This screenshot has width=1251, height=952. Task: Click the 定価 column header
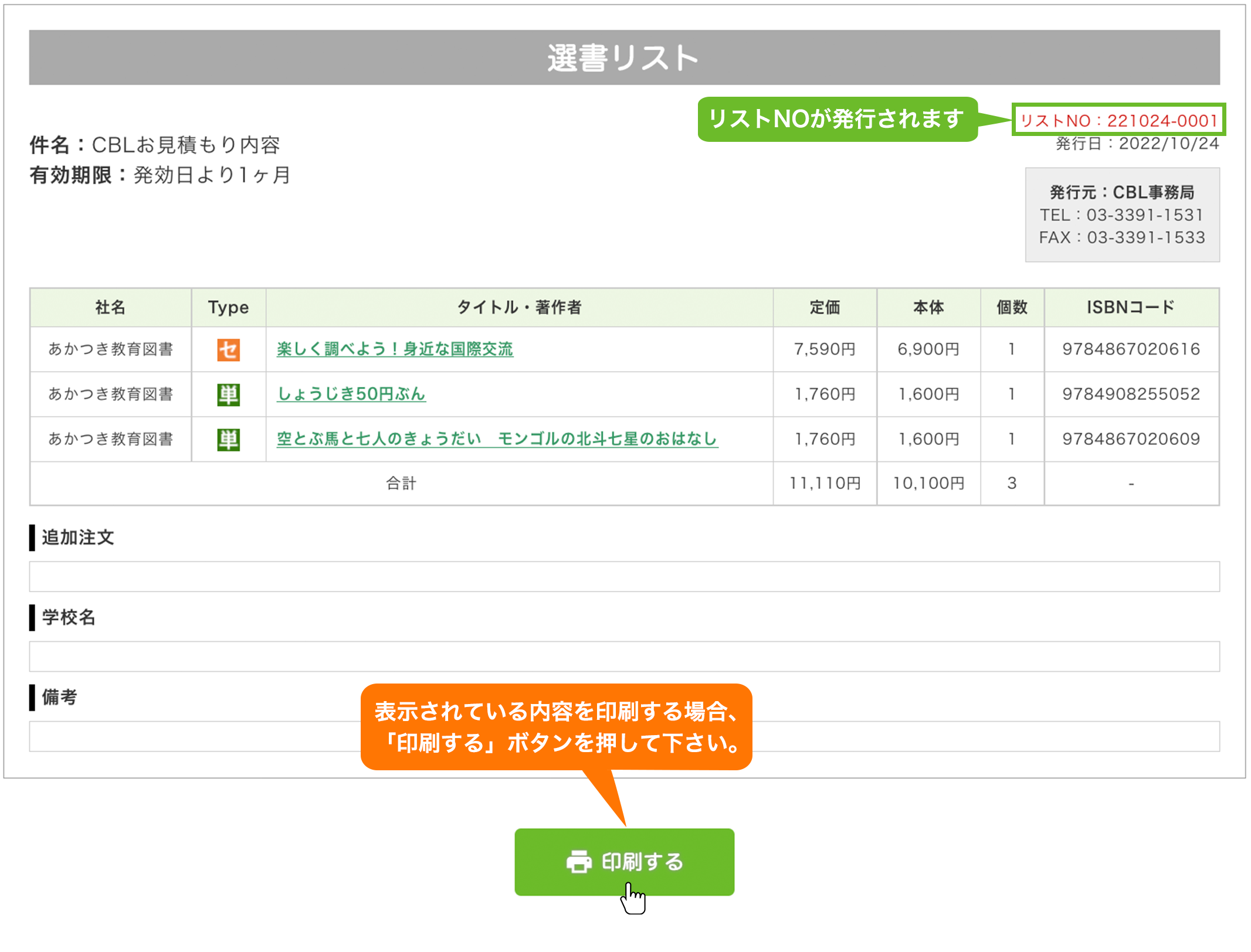coord(825,307)
